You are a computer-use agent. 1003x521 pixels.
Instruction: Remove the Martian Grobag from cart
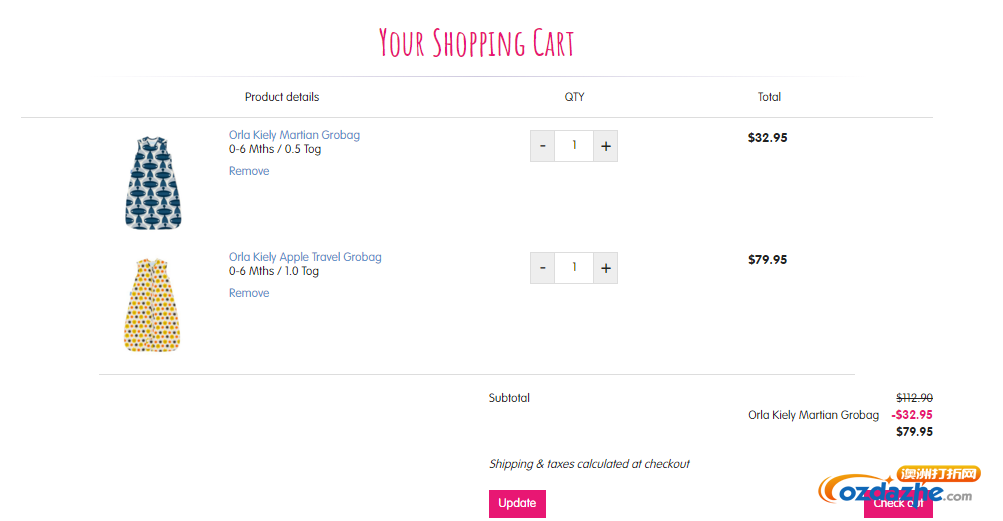pos(249,171)
